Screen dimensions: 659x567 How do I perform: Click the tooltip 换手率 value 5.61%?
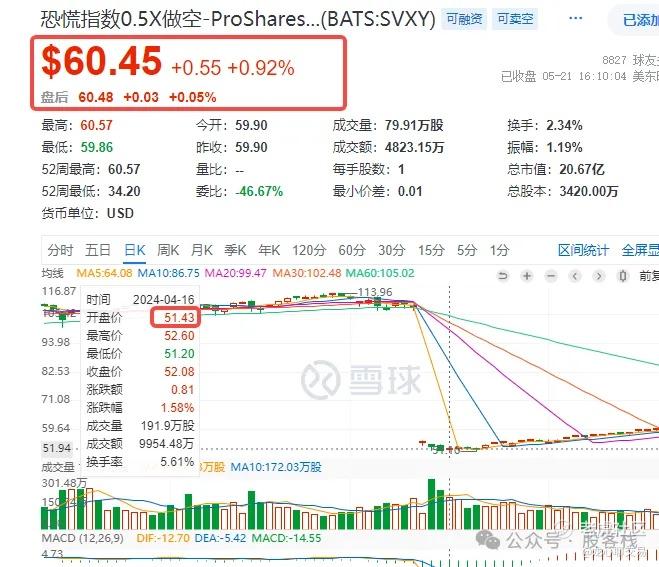point(177,462)
